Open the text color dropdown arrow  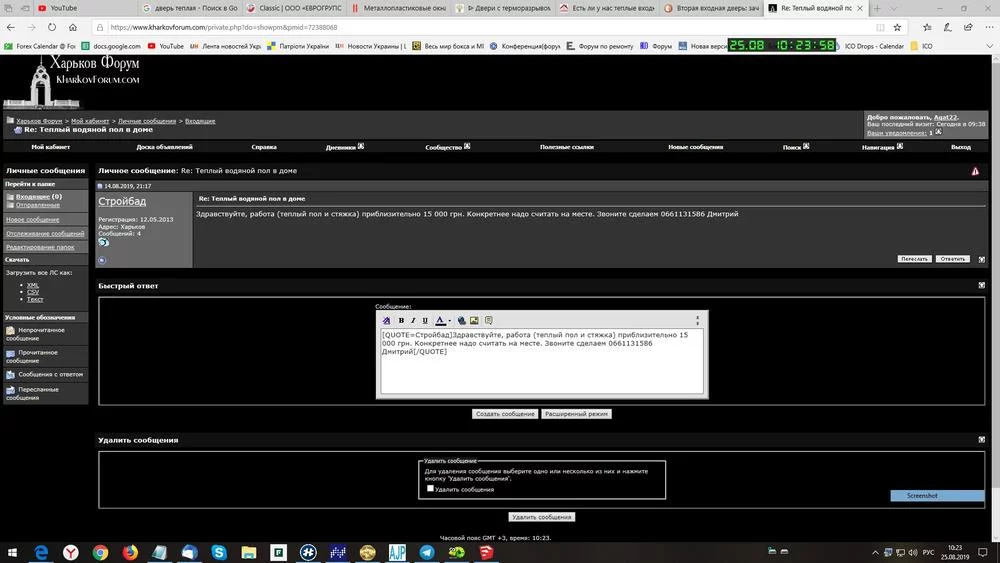[x=450, y=321]
